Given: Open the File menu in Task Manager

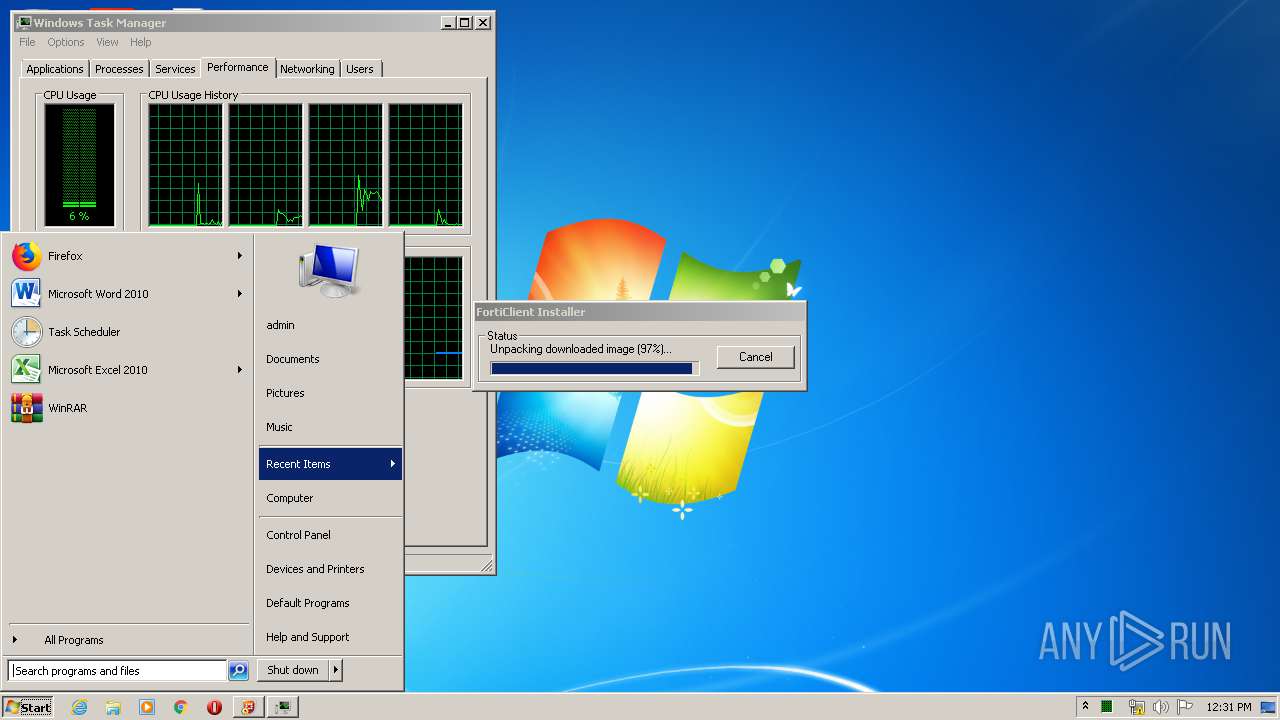Looking at the screenshot, I should [27, 42].
